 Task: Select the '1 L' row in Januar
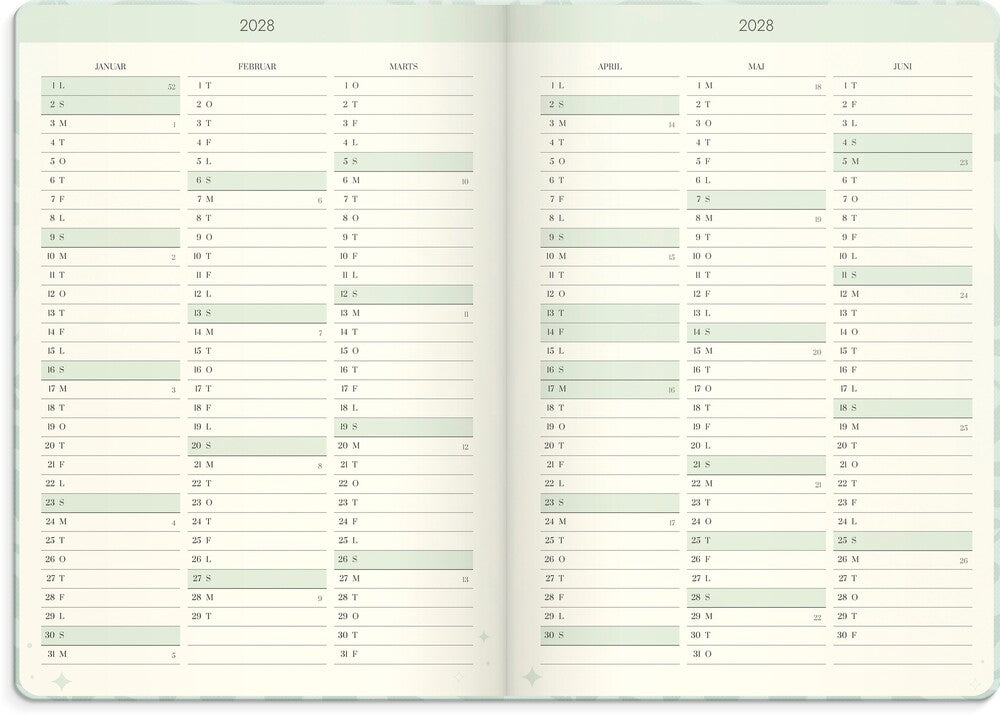(110, 86)
